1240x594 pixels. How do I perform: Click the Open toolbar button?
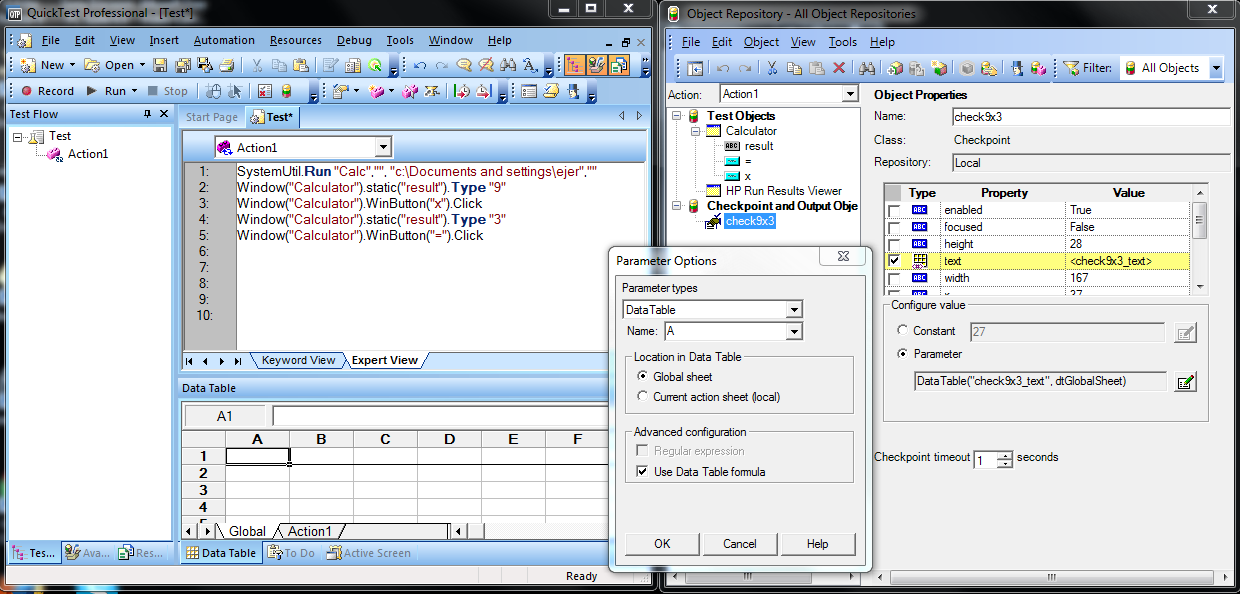coord(114,65)
